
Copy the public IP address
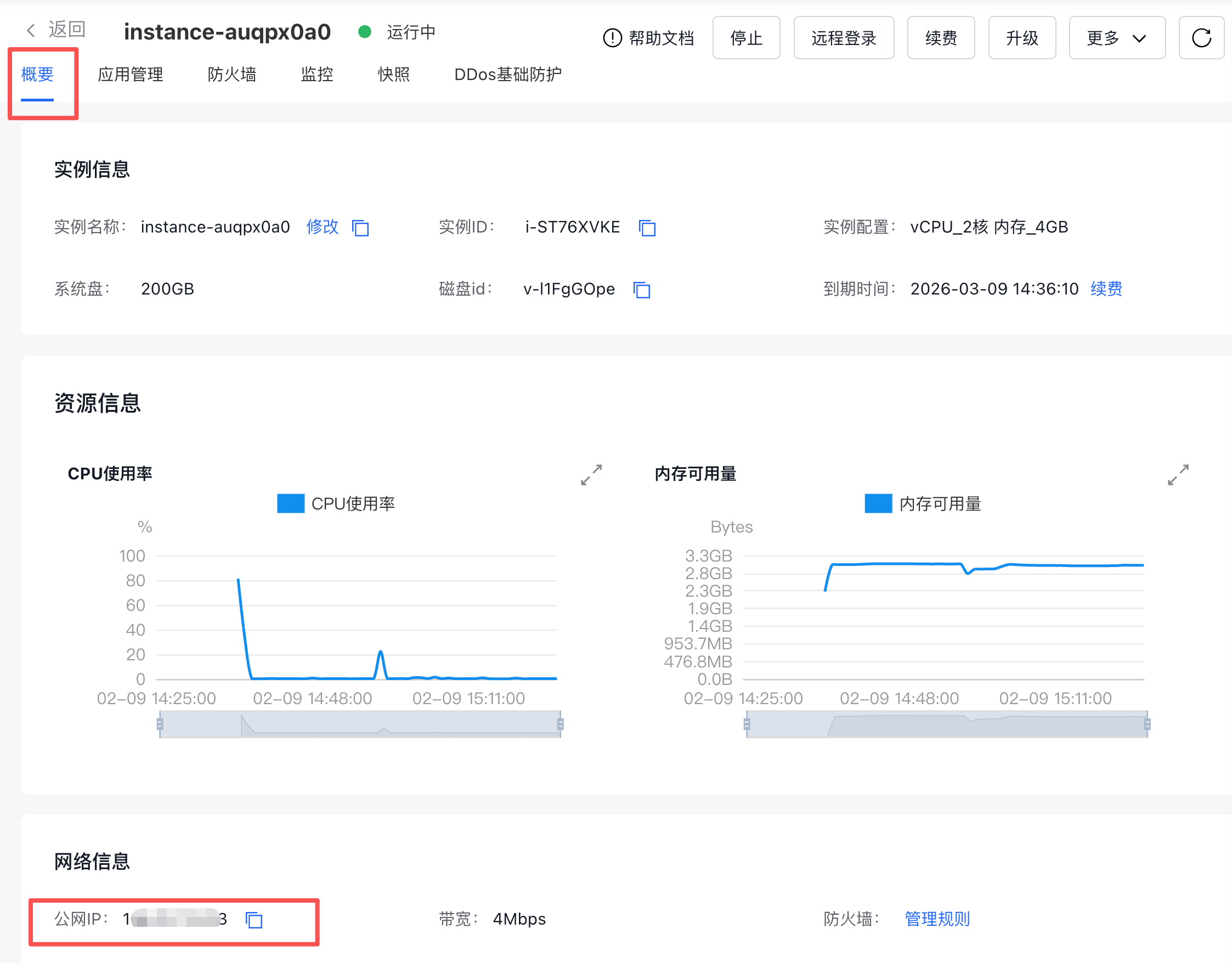(x=254, y=920)
